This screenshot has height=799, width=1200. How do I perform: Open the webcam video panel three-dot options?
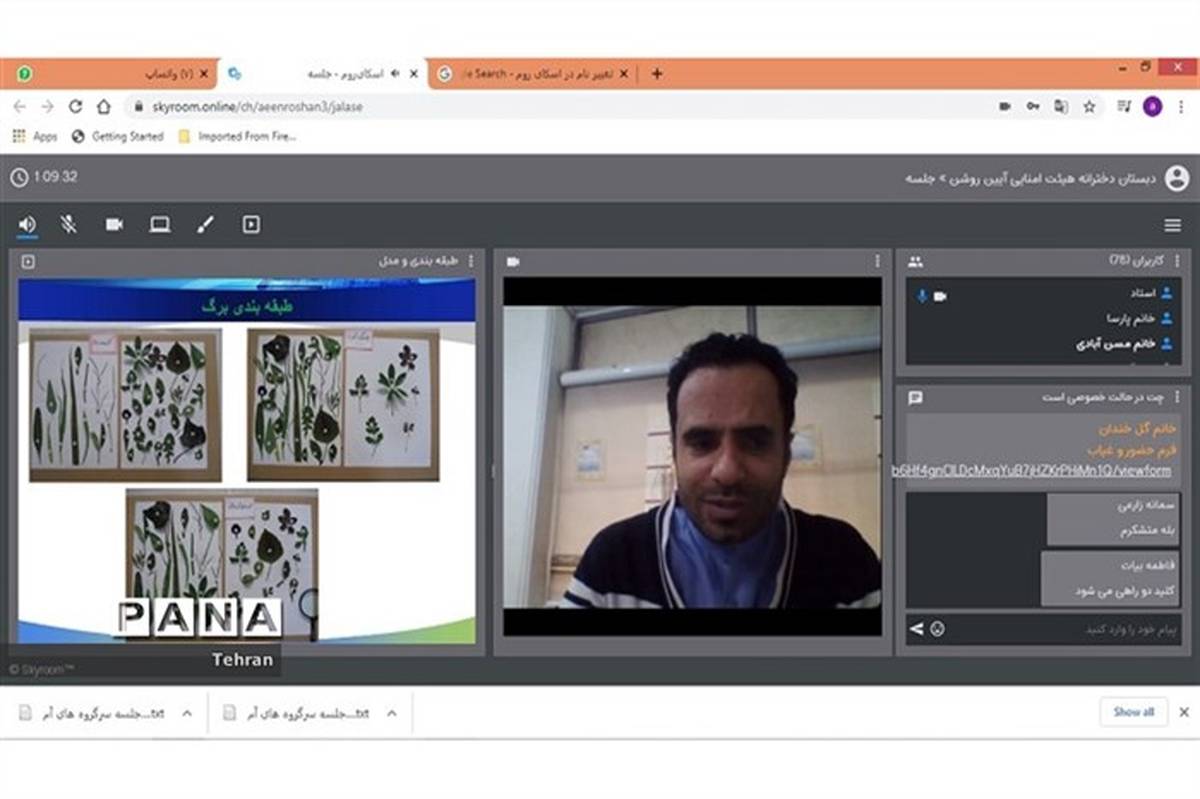point(878,261)
